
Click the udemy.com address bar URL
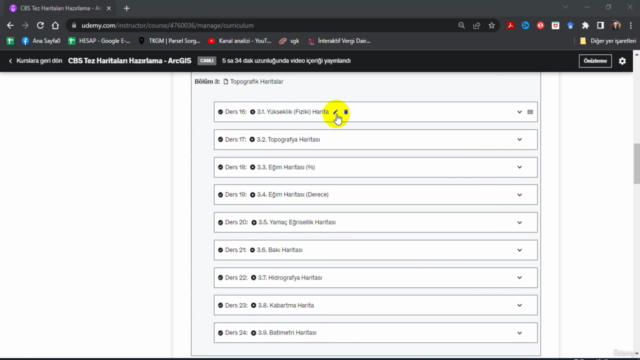point(167,25)
